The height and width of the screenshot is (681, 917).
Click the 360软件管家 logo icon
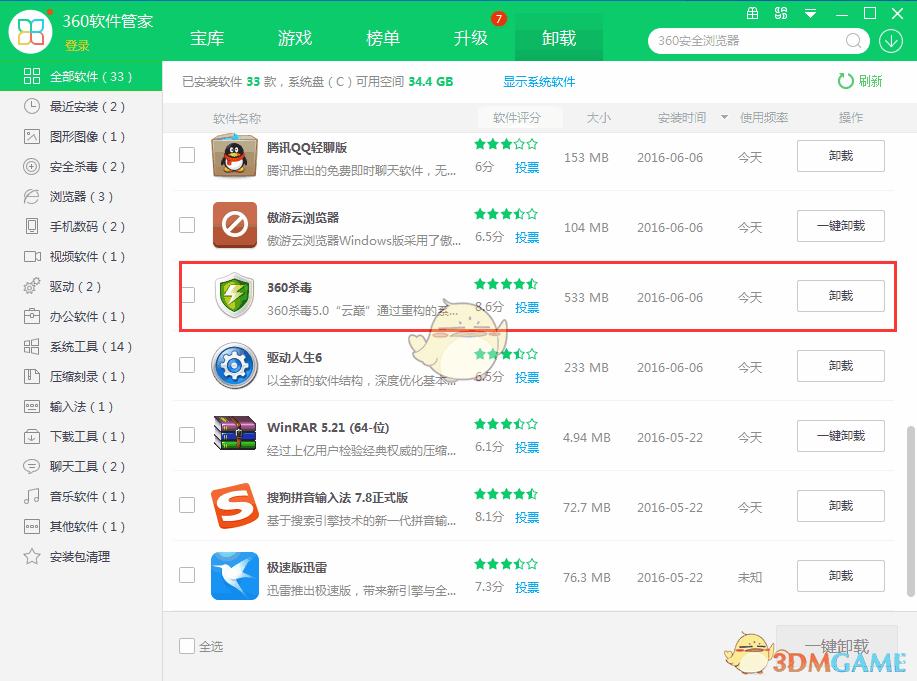(x=30, y=31)
